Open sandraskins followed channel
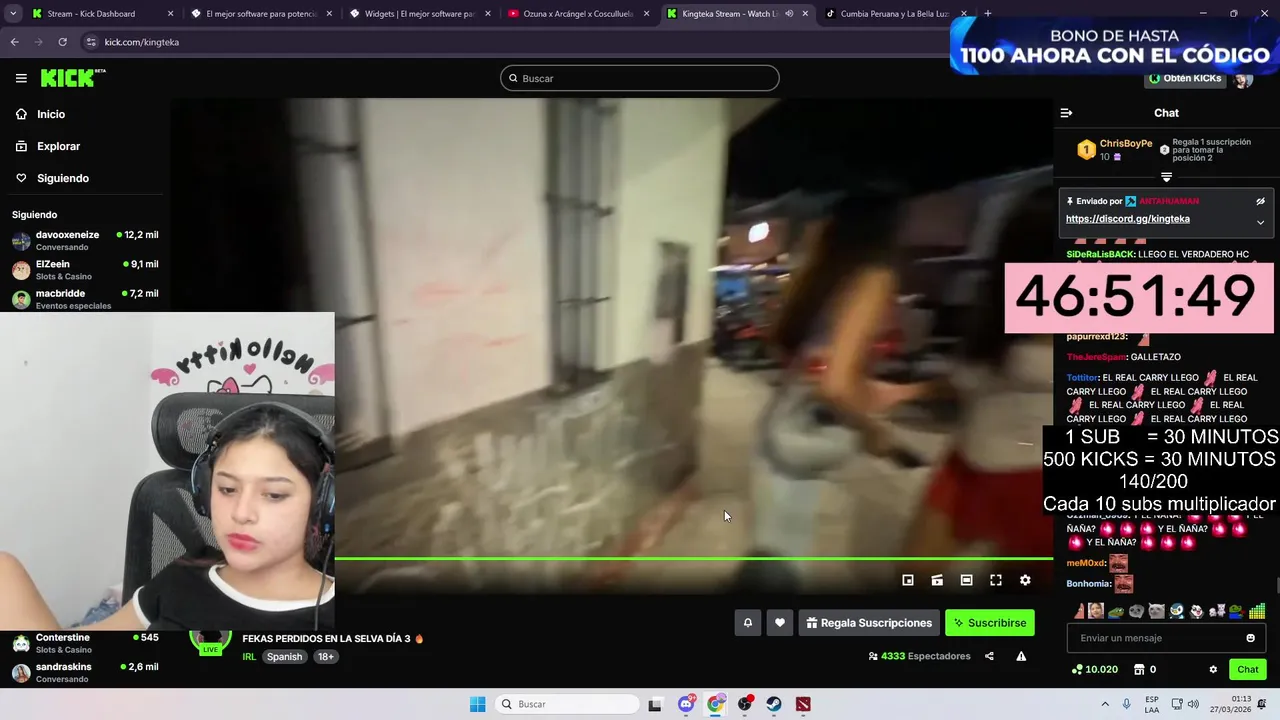Screen dimensions: 1280x720 [x=85, y=672]
